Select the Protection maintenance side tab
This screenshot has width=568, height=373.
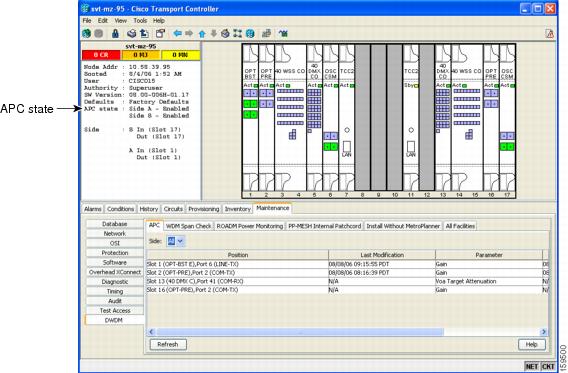[x=114, y=253]
